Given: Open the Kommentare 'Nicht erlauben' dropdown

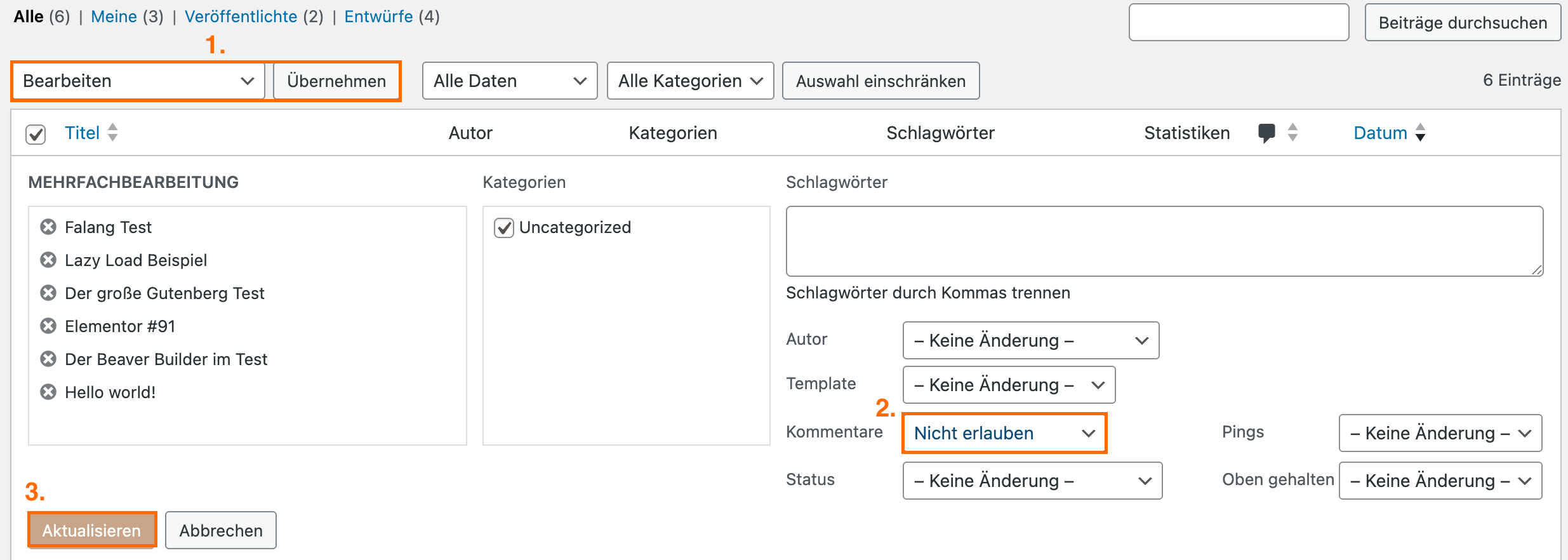Looking at the screenshot, I should [1004, 434].
